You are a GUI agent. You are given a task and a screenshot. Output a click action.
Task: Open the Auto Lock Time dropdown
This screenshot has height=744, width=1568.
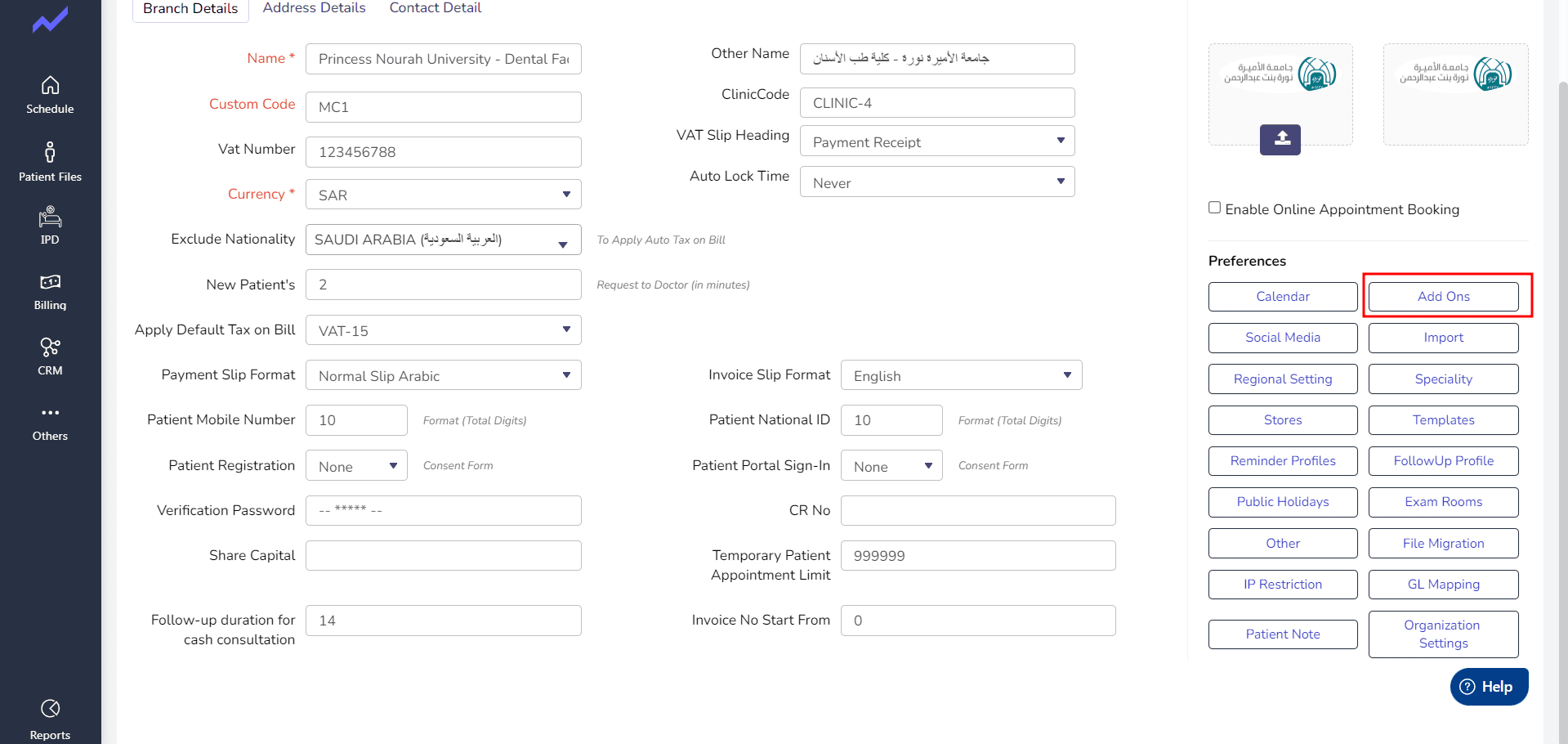click(x=936, y=182)
